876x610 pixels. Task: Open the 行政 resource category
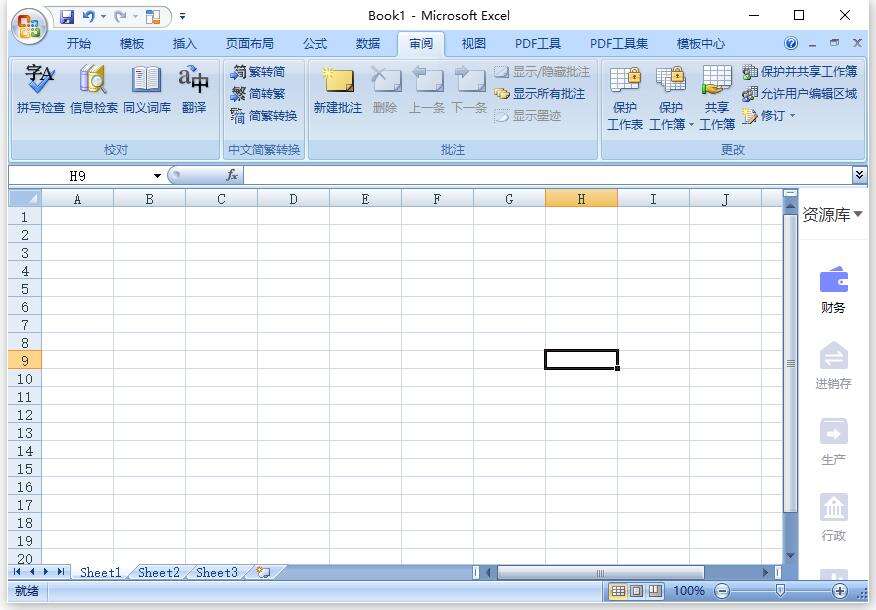(833, 518)
